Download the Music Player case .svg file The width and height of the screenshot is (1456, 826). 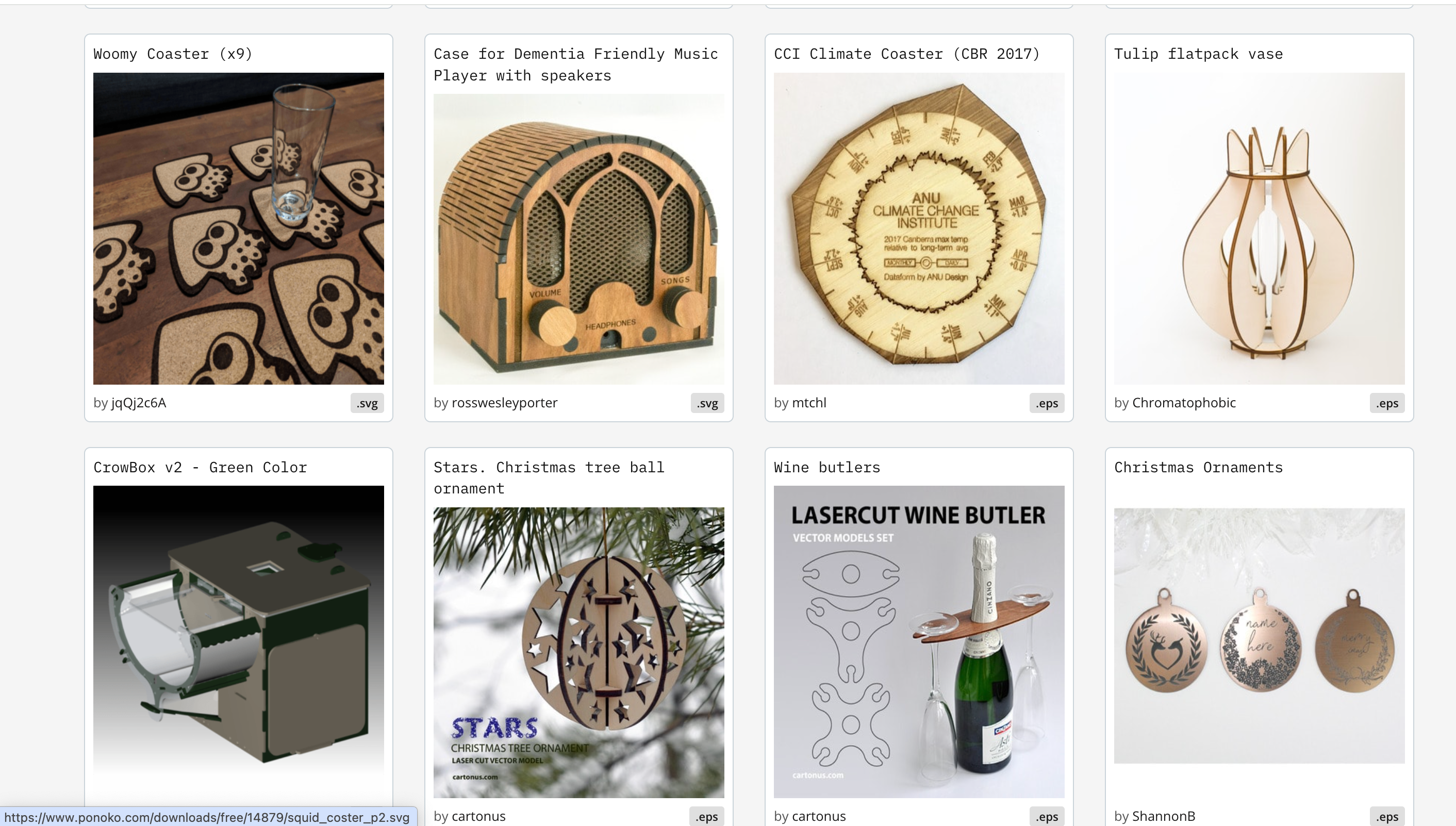(707, 403)
